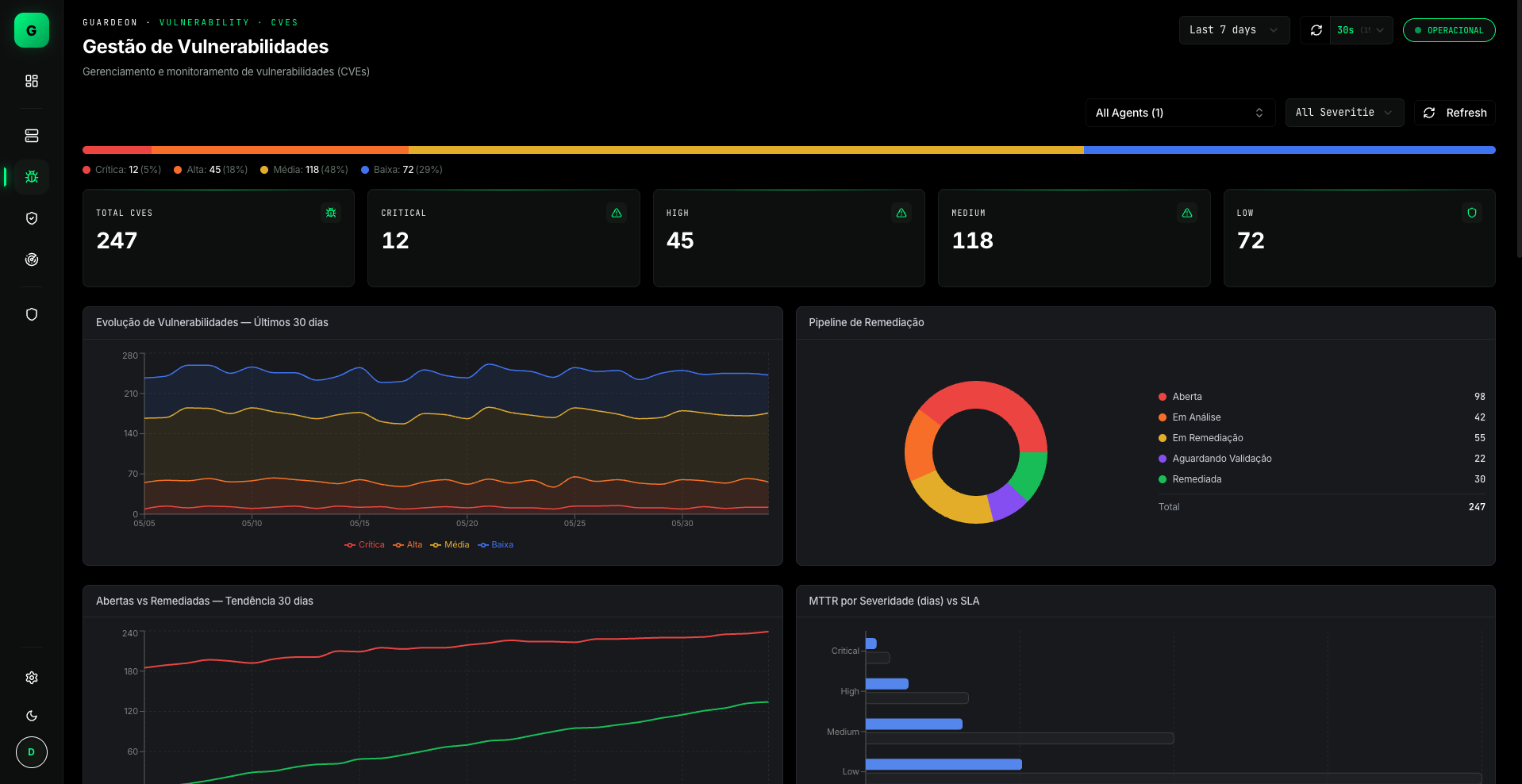Toggle Crítica series in evolution chart legend
The height and width of the screenshot is (784, 1522).
click(364, 544)
